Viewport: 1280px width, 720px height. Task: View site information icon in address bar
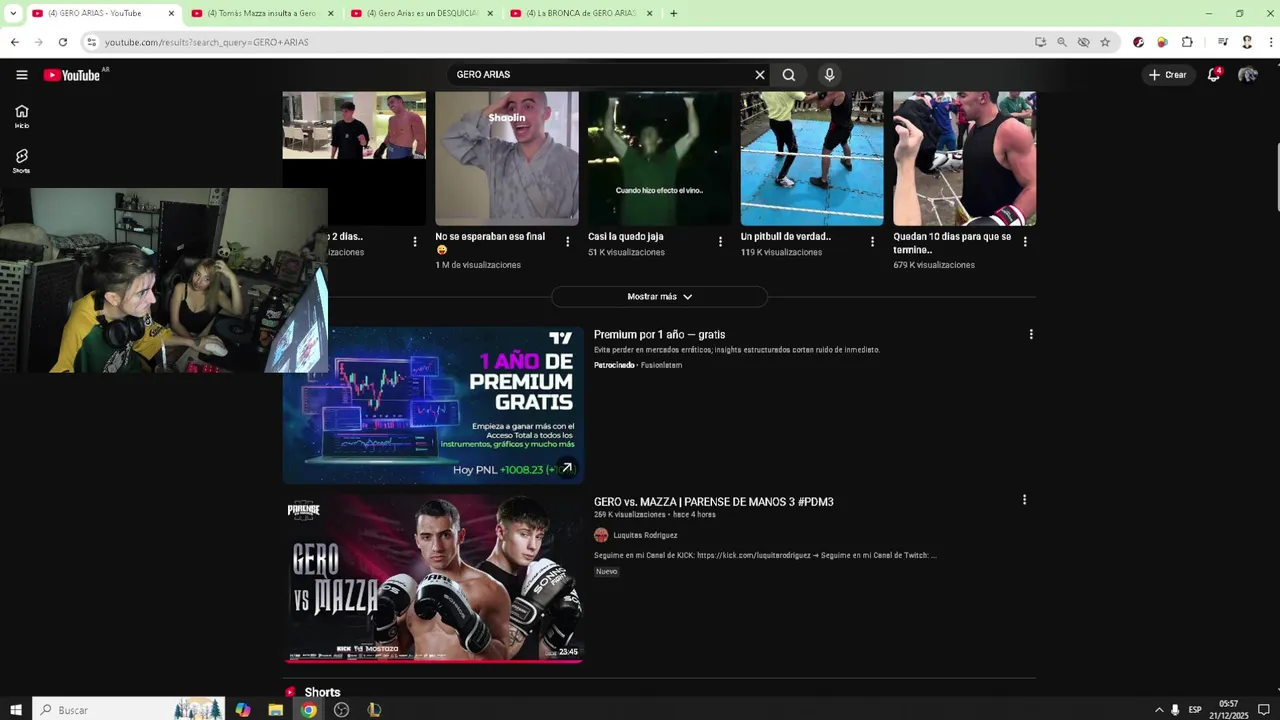pyautogui.click(x=92, y=42)
